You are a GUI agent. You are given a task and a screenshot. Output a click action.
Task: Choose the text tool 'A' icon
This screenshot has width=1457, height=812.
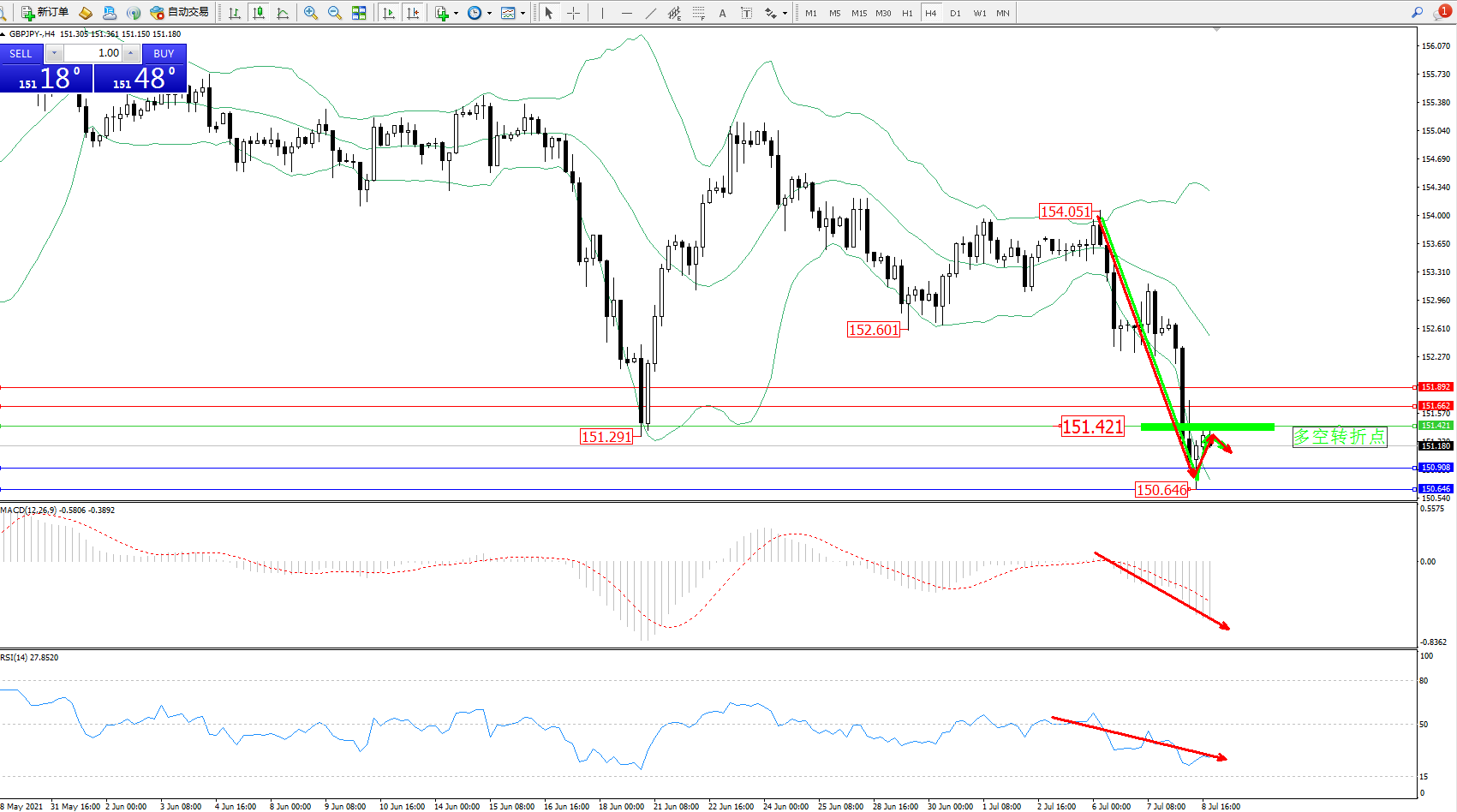[x=722, y=13]
